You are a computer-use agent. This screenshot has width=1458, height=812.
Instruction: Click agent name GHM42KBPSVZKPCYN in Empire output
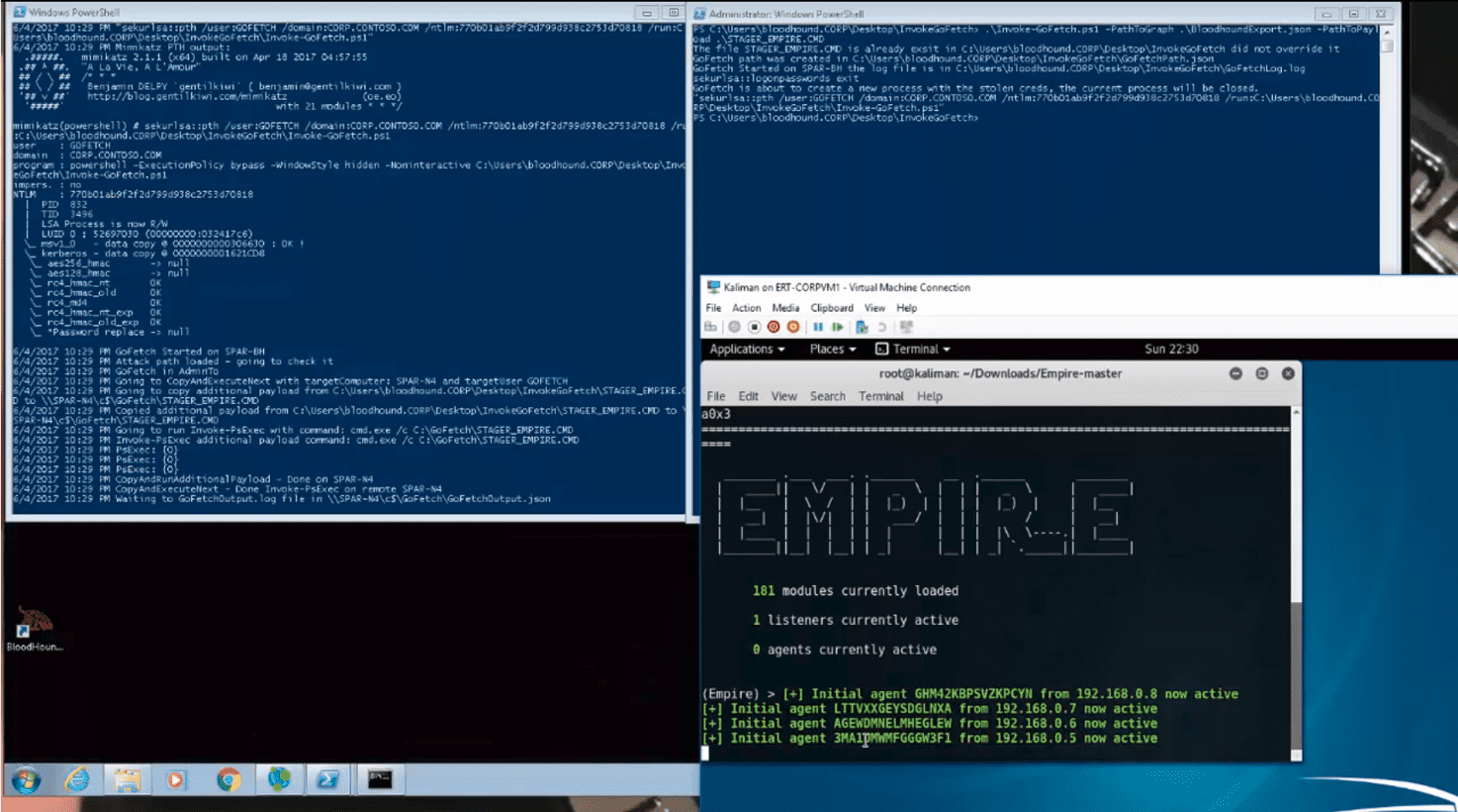[x=973, y=694]
